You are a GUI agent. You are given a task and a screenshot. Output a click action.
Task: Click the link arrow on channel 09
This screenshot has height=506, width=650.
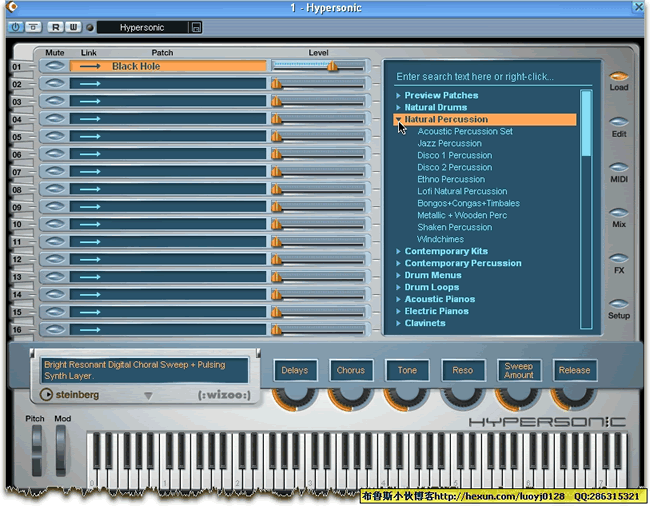tap(90, 207)
